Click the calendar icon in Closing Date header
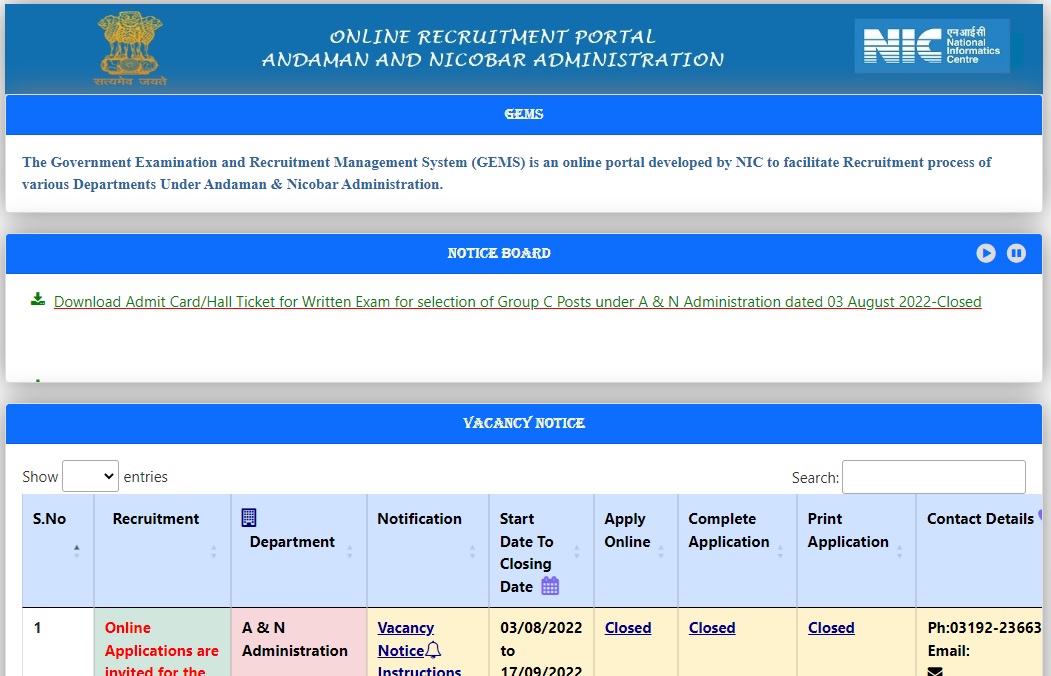The image size is (1051, 676). [x=550, y=586]
